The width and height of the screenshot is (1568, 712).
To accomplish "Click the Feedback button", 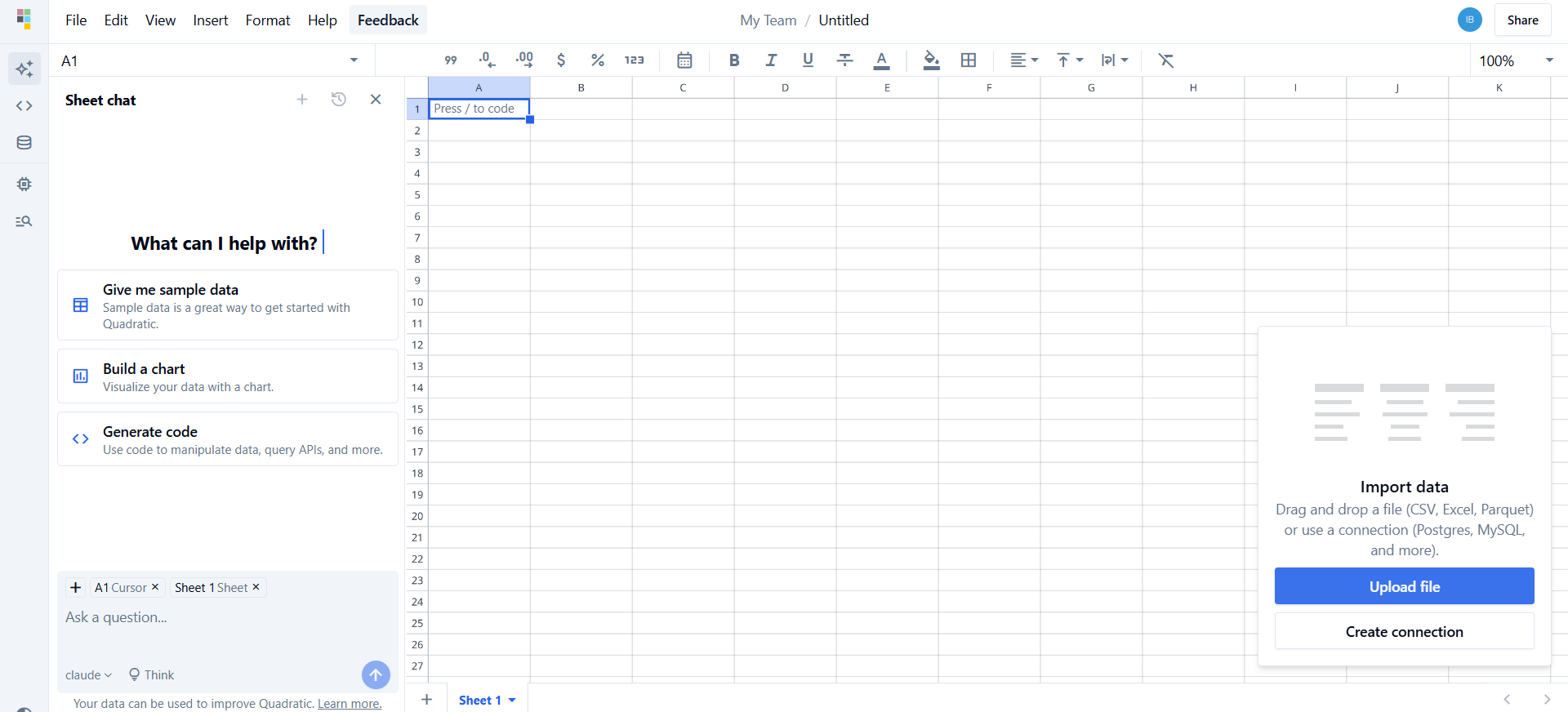I will pyautogui.click(x=388, y=20).
